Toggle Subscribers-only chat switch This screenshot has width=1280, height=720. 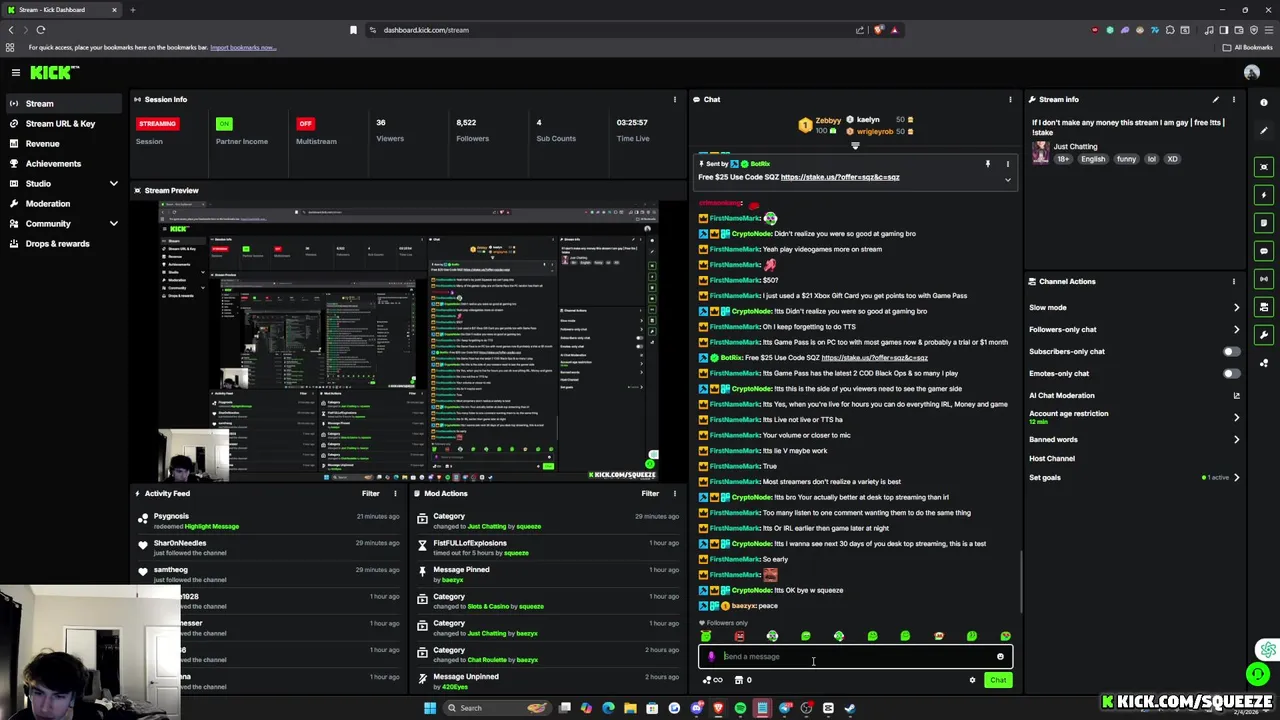[1232, 351]
